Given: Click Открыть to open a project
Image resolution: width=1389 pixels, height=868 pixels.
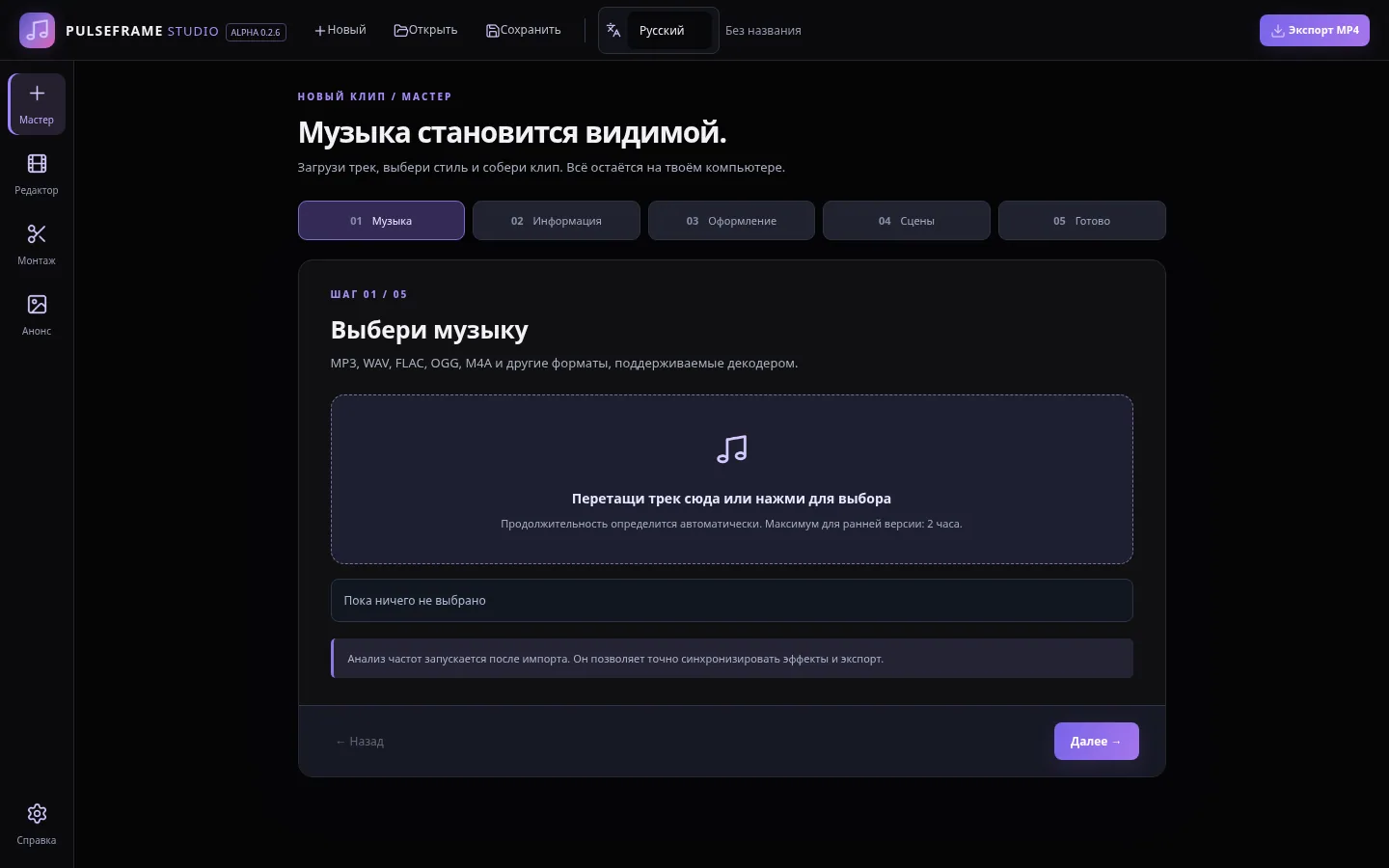Looking at the screenshot, I should pyautogui.click(x=425, y=30).
